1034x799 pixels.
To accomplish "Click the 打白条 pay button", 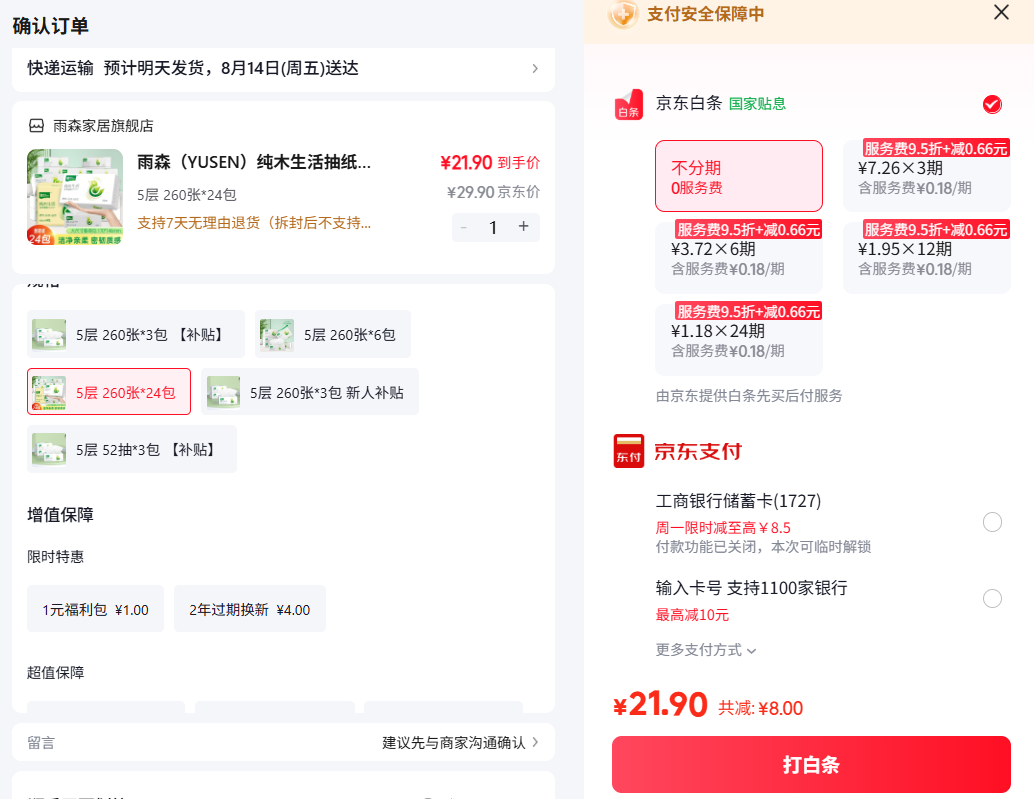I will tap(811, 765).
